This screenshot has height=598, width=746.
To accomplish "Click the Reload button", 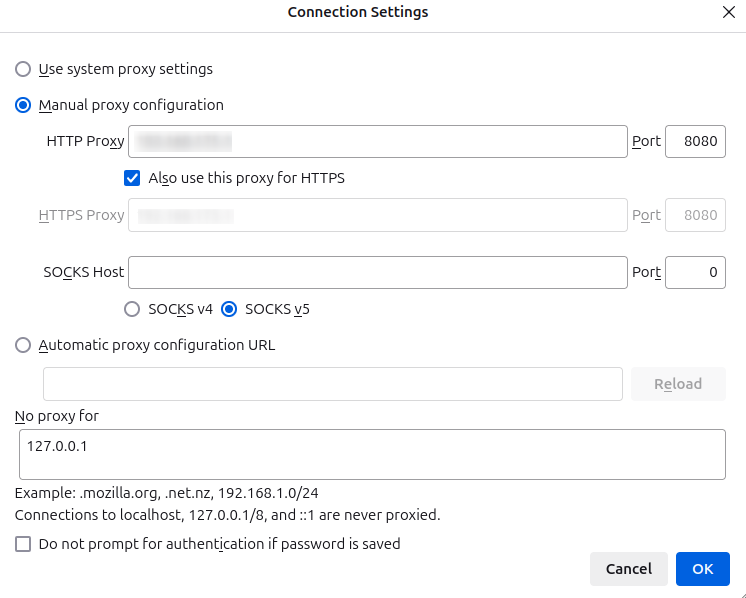I will (x=677, y=384).
